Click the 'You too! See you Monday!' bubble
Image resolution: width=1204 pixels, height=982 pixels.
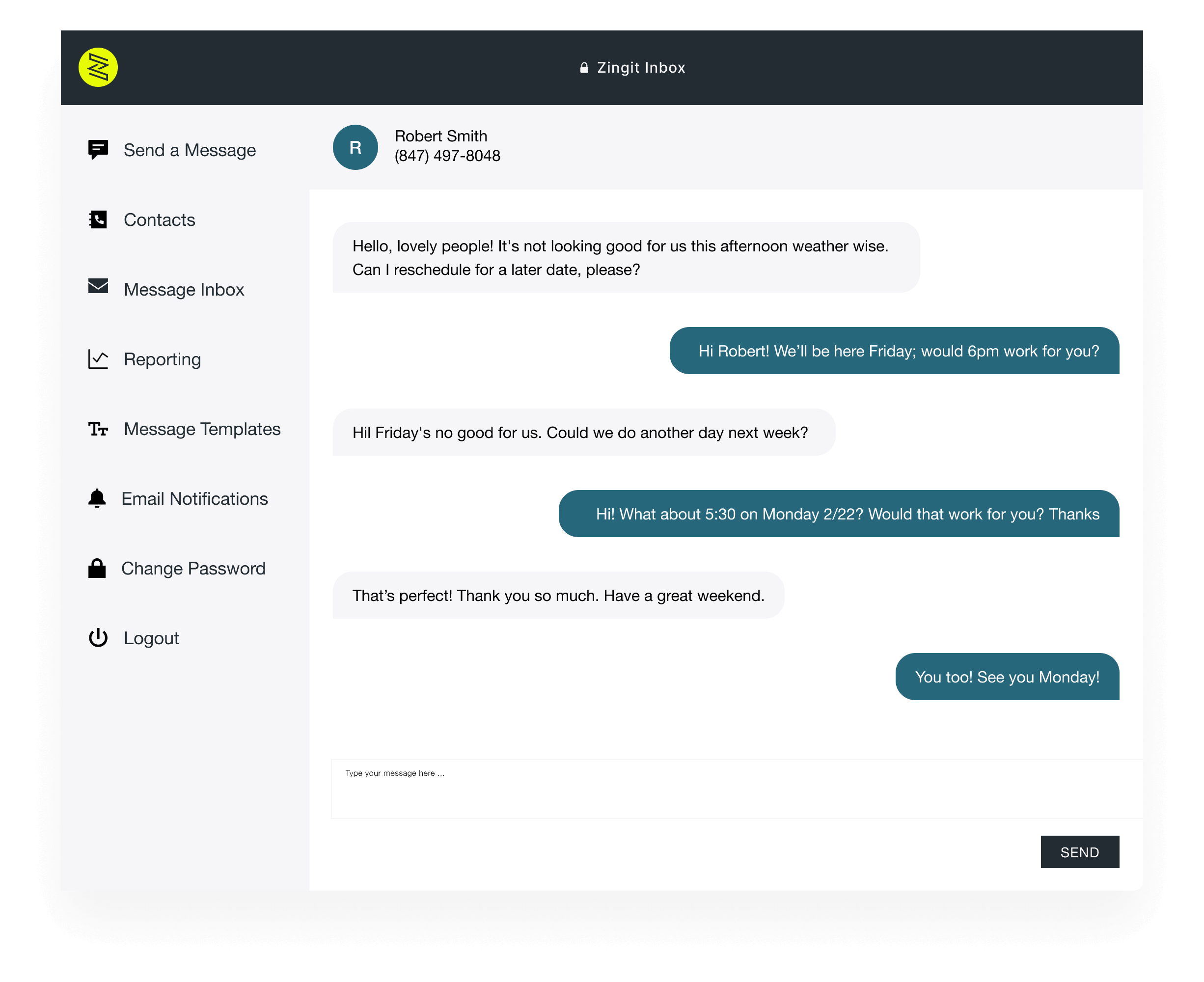1007,677
